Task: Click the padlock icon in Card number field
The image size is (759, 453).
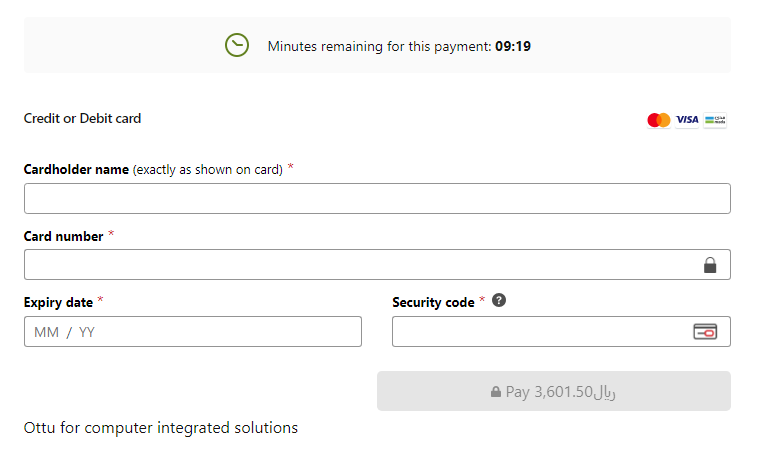Action: [710, 265]
